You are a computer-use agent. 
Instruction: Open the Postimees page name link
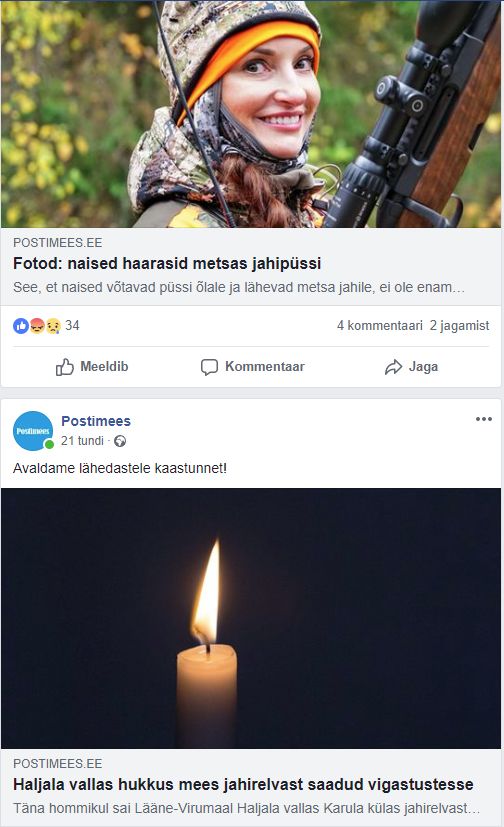click(96, 421)
